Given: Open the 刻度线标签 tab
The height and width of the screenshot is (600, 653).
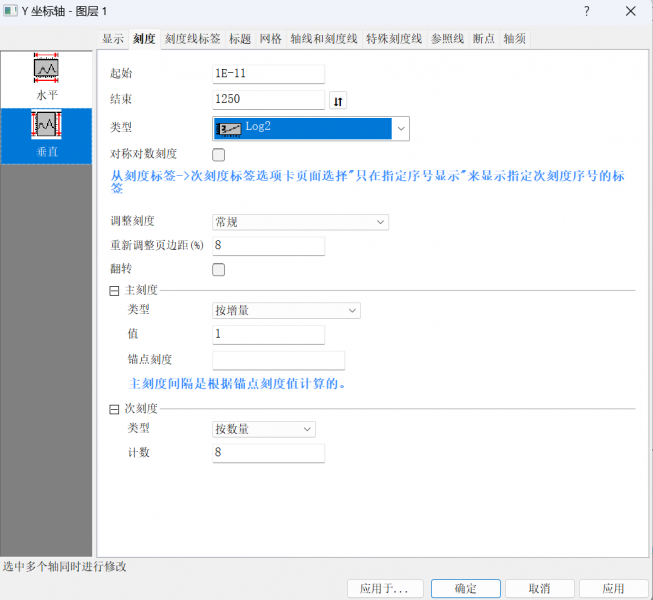Looking at the screenshot, I should pyautogui.click(x=192, y=39).
